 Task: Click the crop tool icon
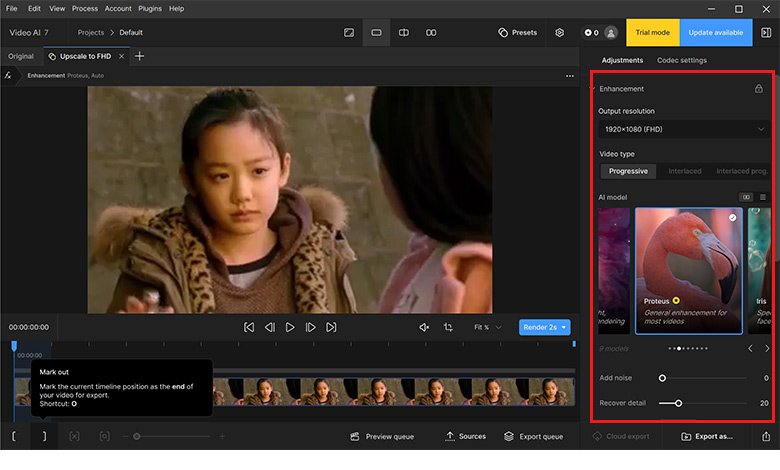[448, 327]
